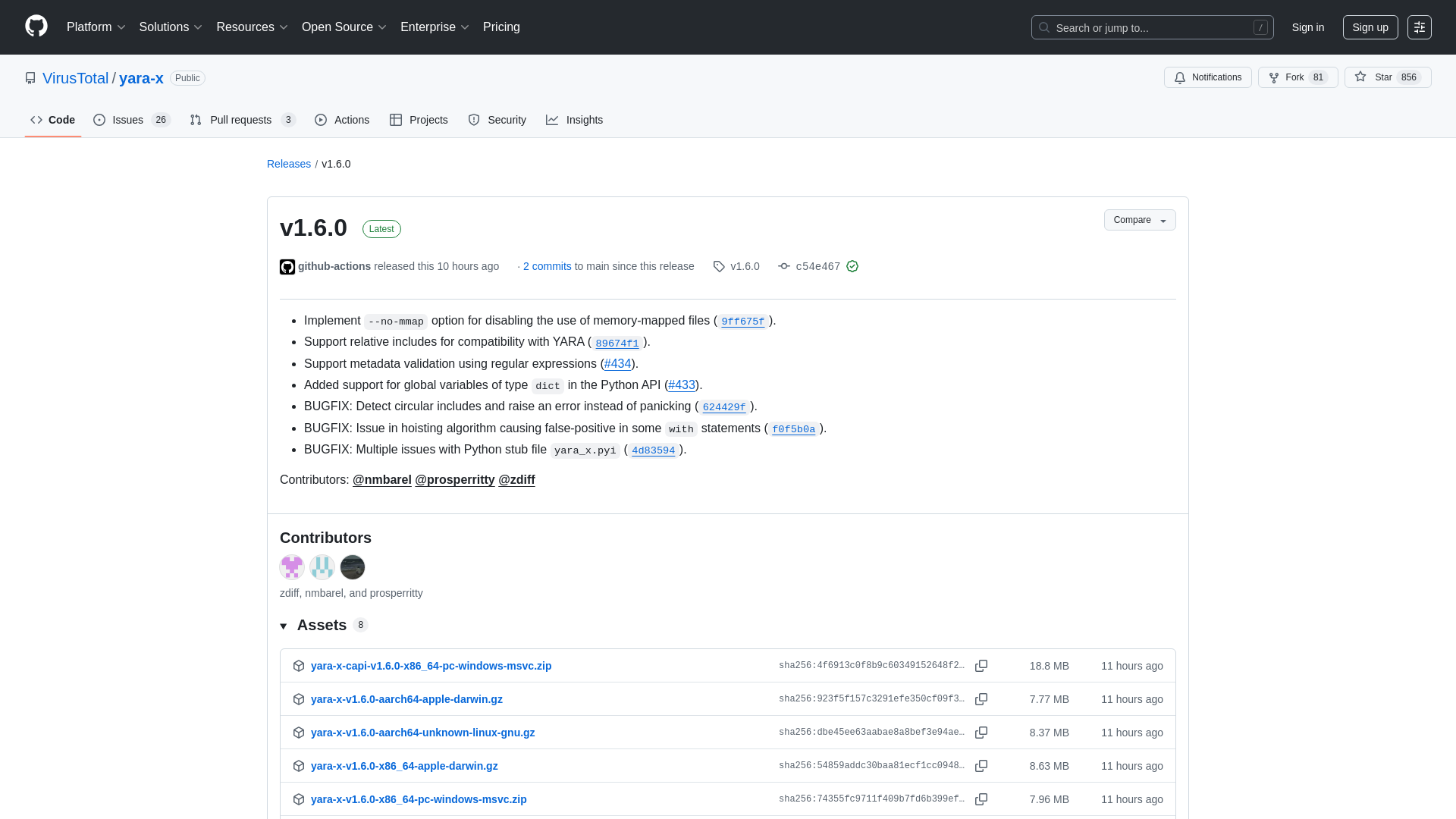Expand the Open Source menu
The image size is (1456, 819).
pyautogui.click(x=344, y=27)
